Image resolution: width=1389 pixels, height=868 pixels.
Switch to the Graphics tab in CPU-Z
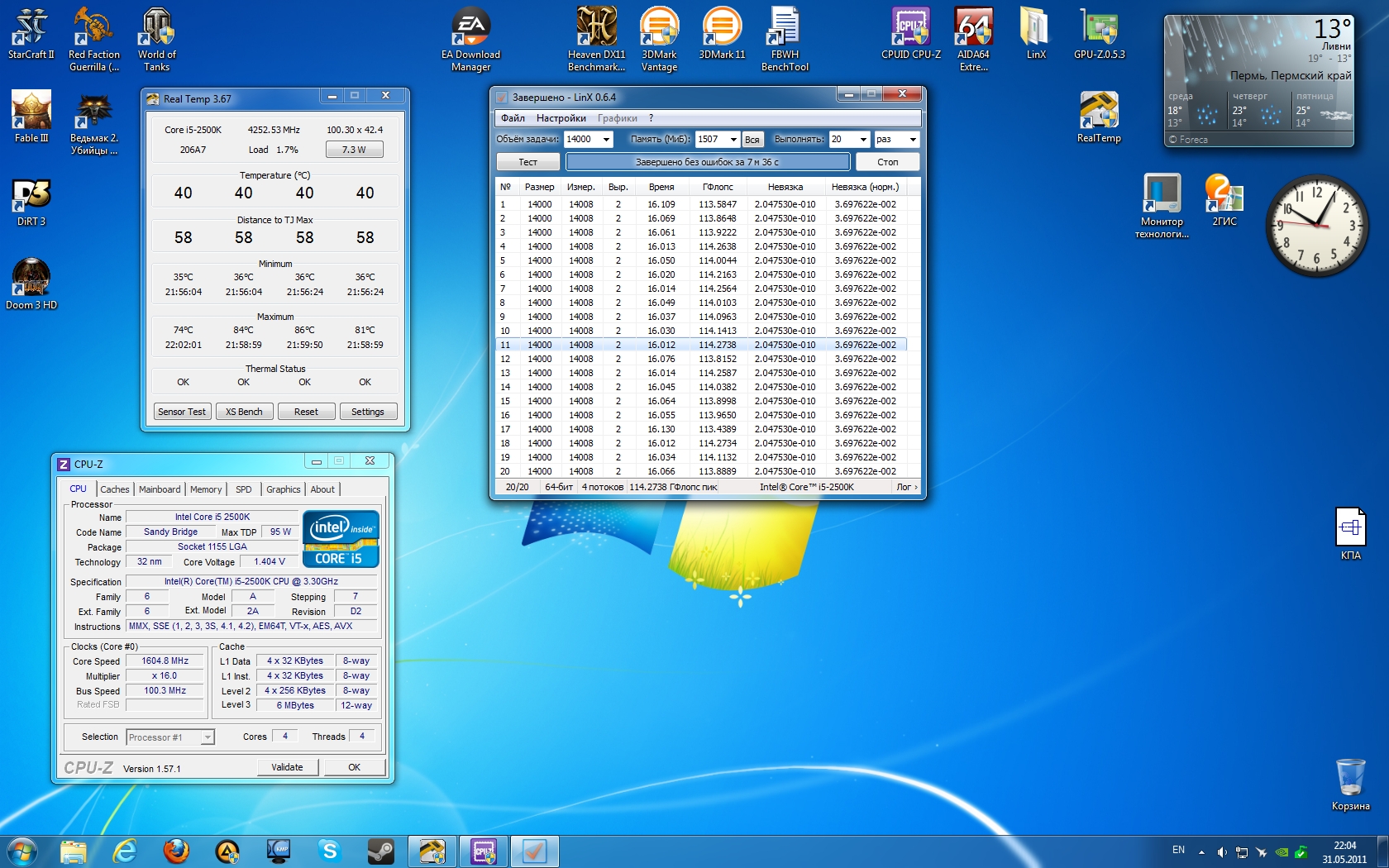point(284,489)
